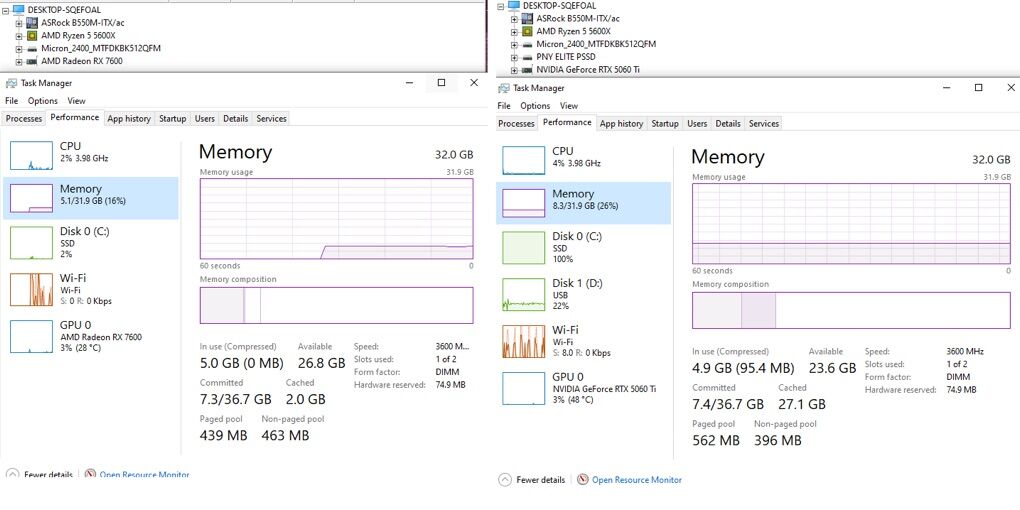
Task: Collapse Fewer details in the NVIDIA Task Manager
Action: tap(532, 480)
